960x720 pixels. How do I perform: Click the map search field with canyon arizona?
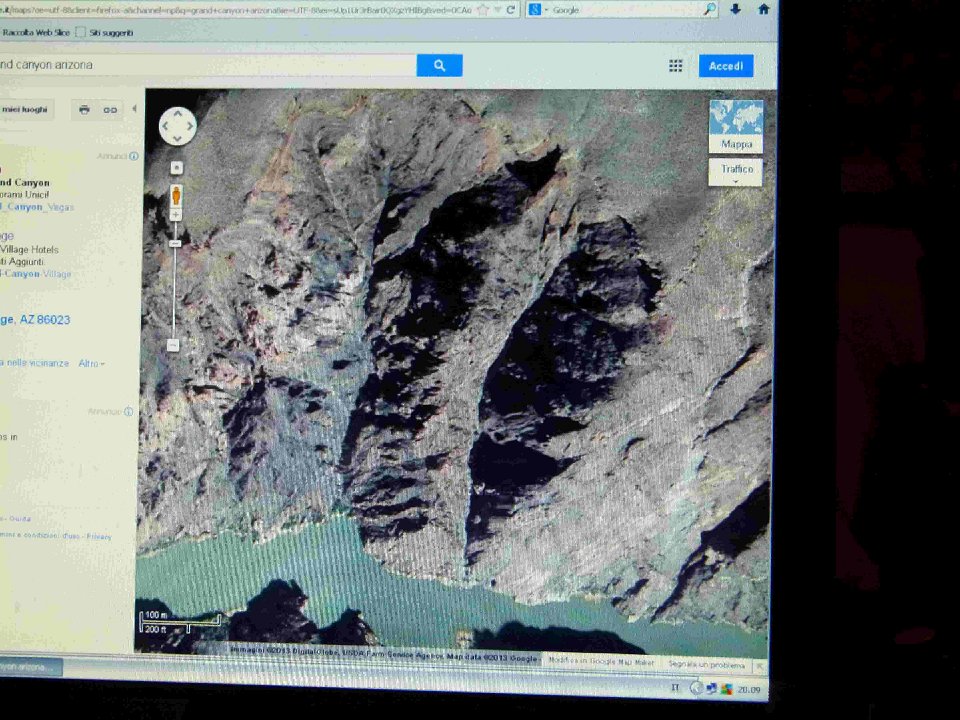pyautogui.click(x=207, y=65)
